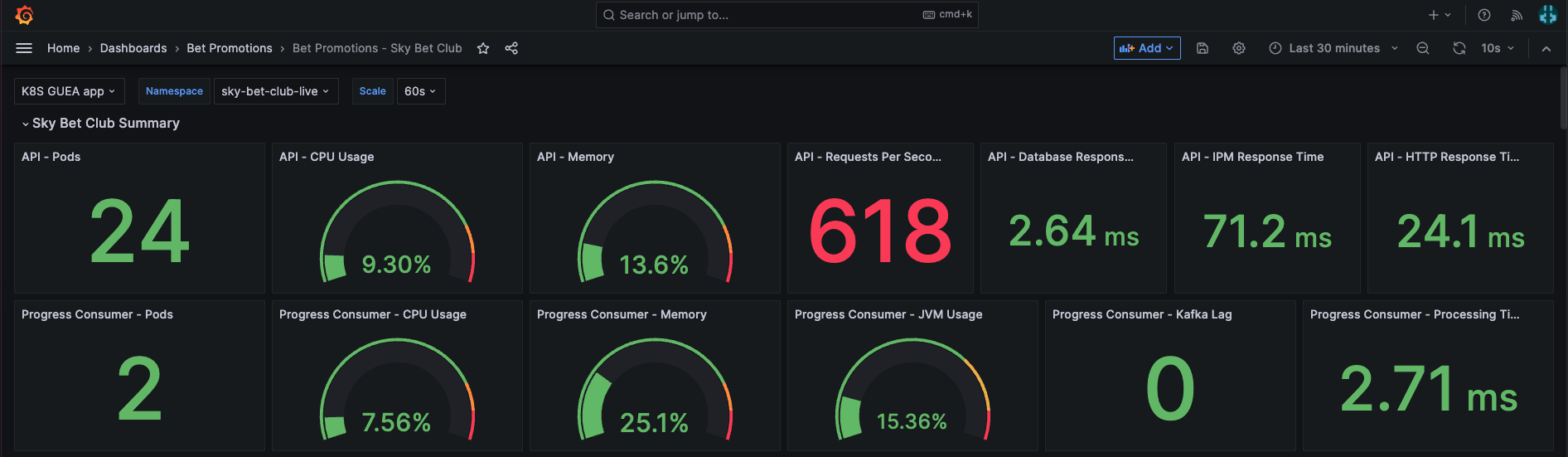This screenshot has width=1568, height=457.
Task: Click API - HTTP Response Time title
Action: point(1447,157)
